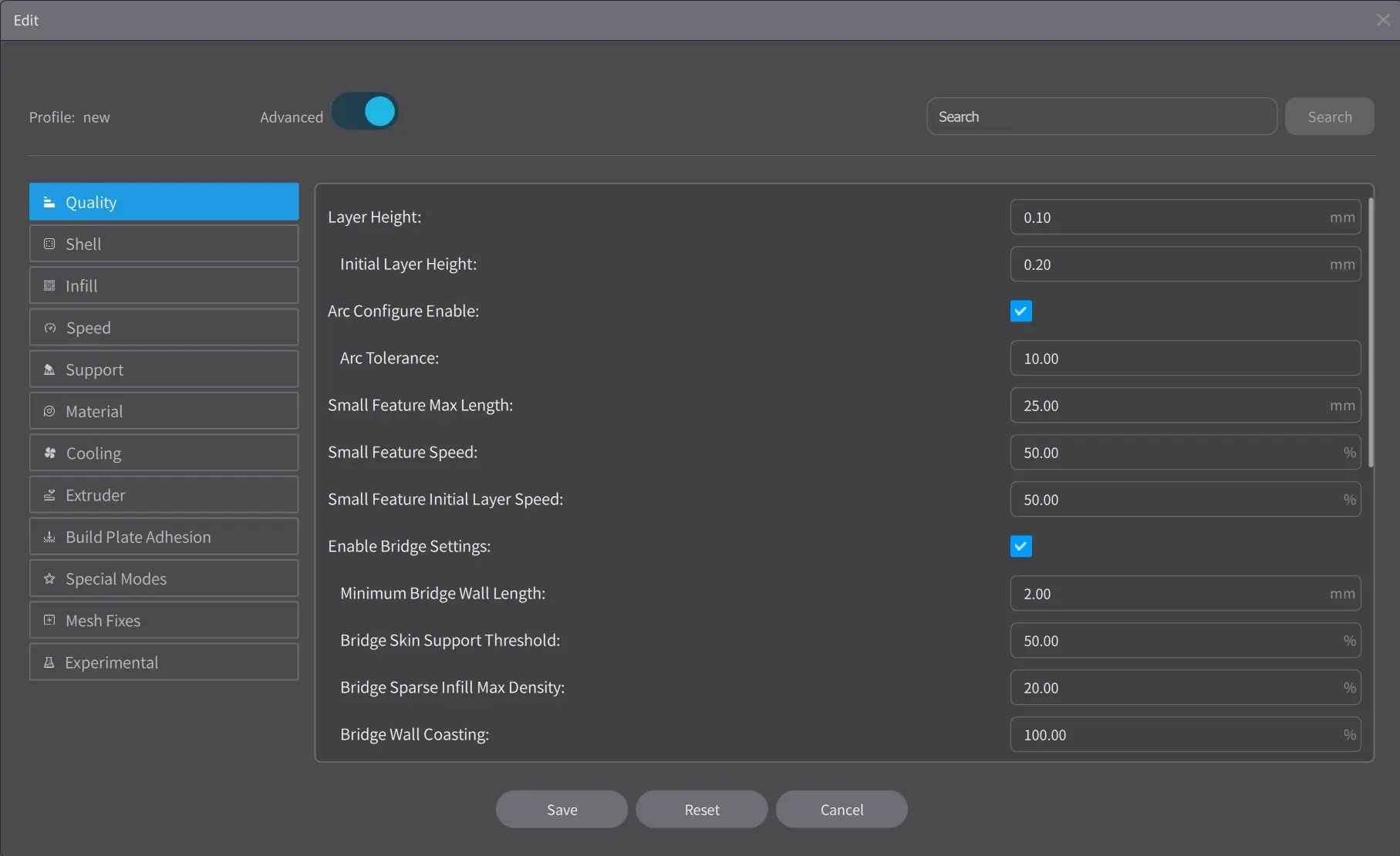Click the Special Modes star icon

pyautogui.click(x=49, y=578)
